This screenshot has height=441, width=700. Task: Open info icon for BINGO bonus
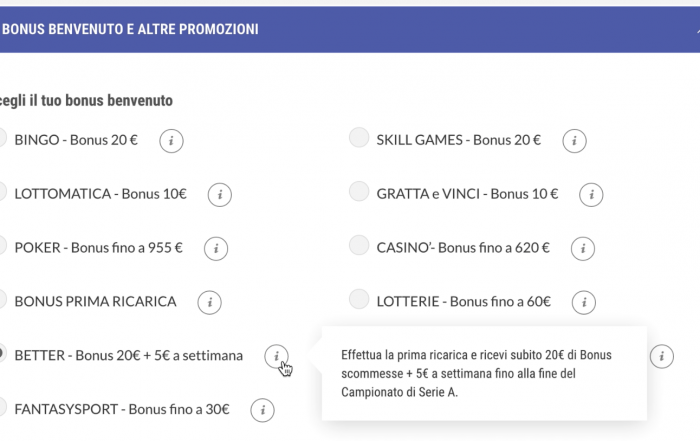171,141
